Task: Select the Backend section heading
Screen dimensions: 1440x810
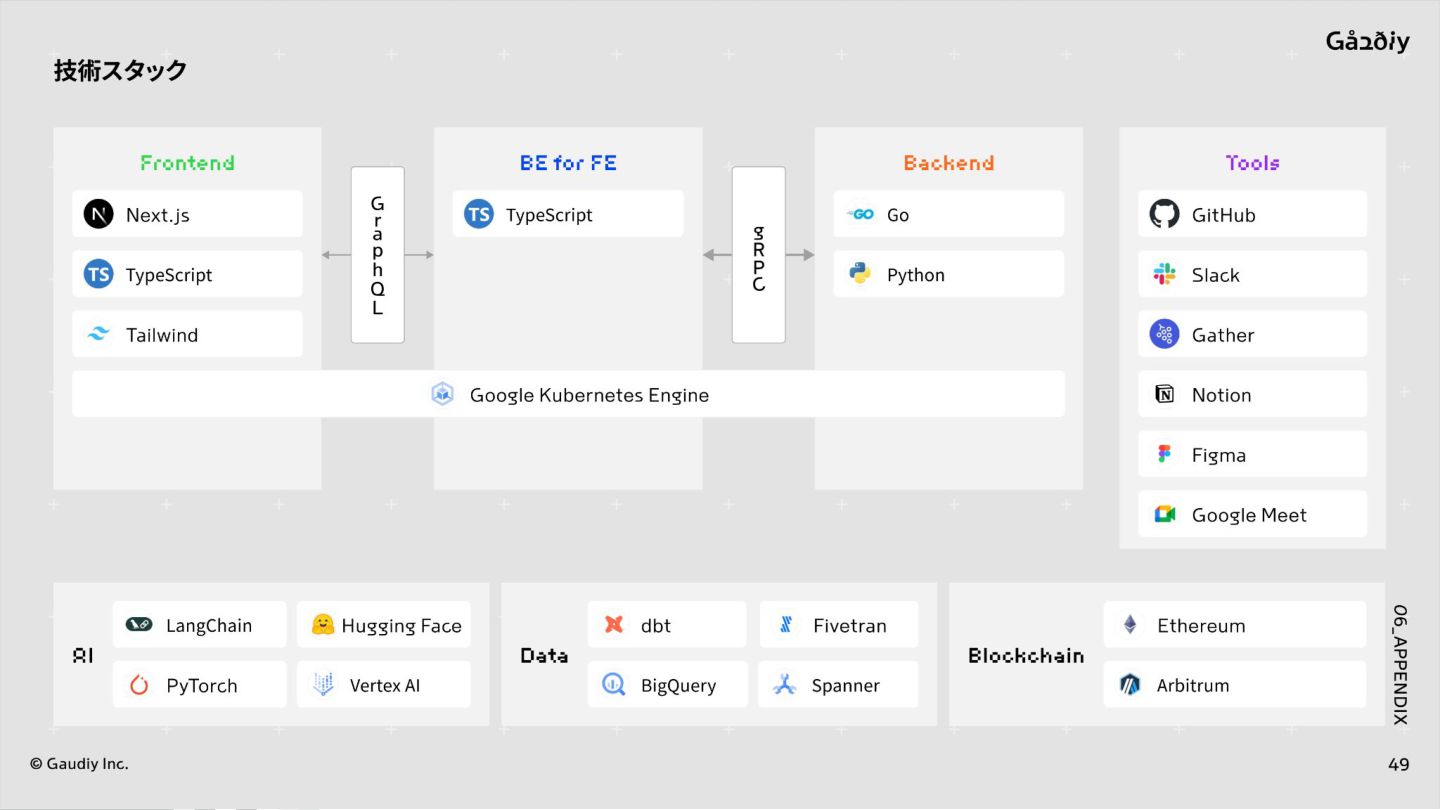Action: 948,163
